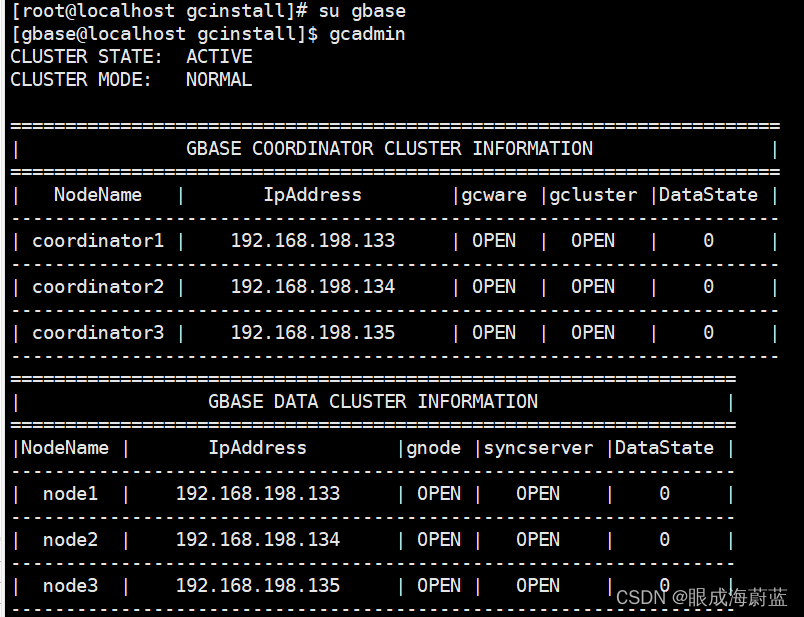The height and width of the screenshot is (617, 804).
Task: Select node2's IP 192.168.198.134
Action: pyautogui.click(x=258, y=540)
